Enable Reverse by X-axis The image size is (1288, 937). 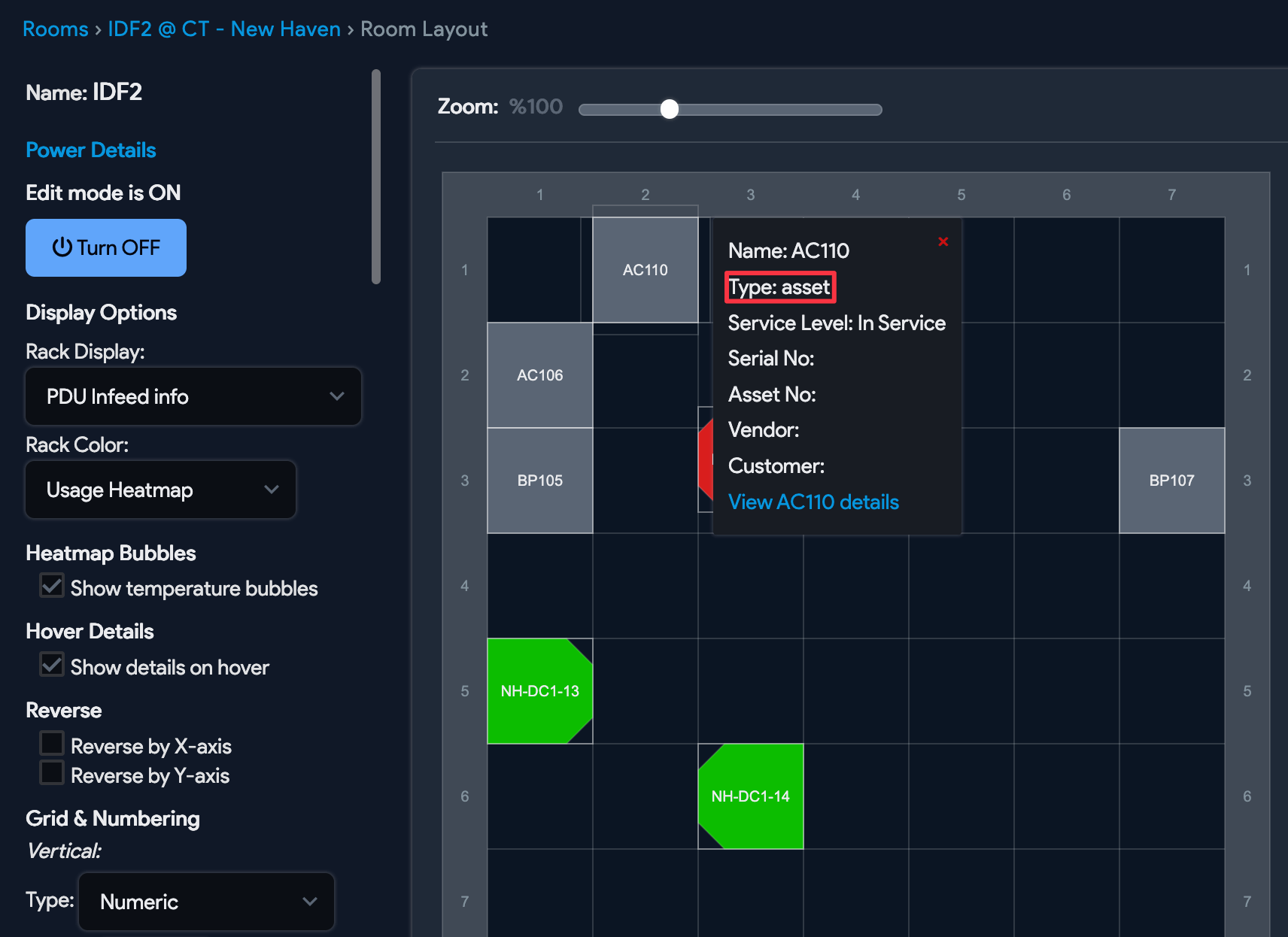[x=52, y=744]
